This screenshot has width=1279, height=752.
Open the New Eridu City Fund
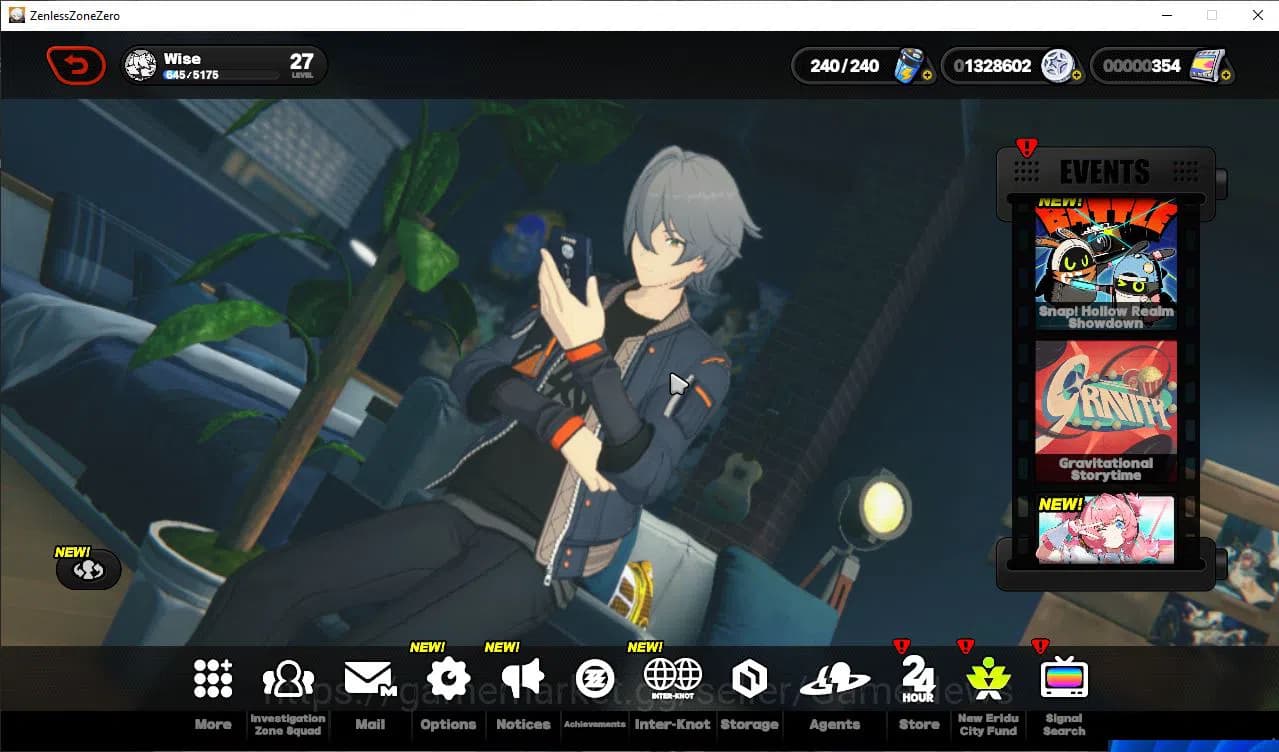tap(987, 676)
